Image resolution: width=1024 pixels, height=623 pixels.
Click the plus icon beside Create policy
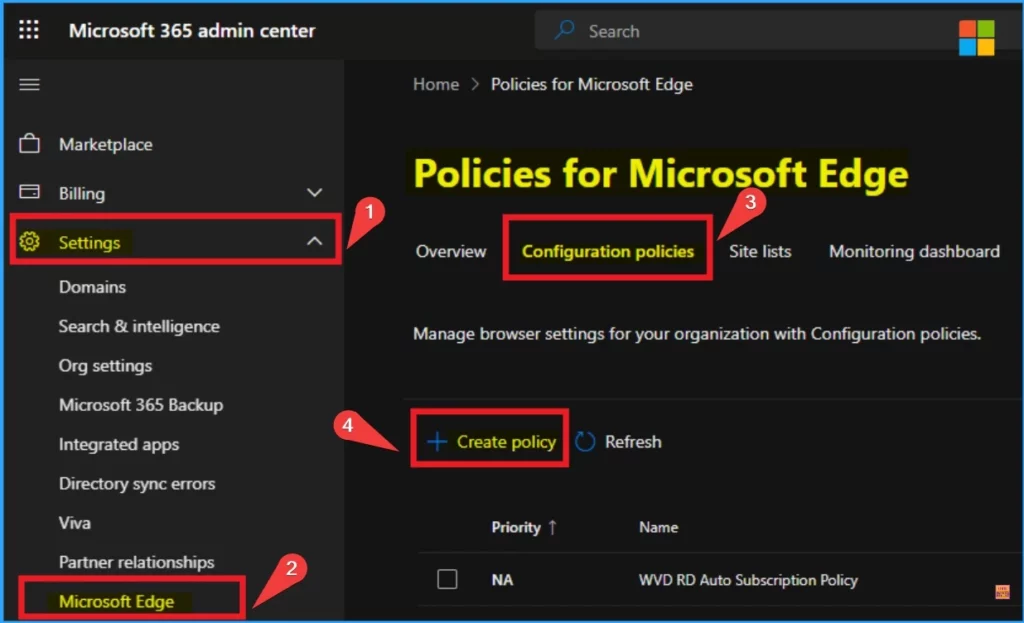tap(437, 442)
